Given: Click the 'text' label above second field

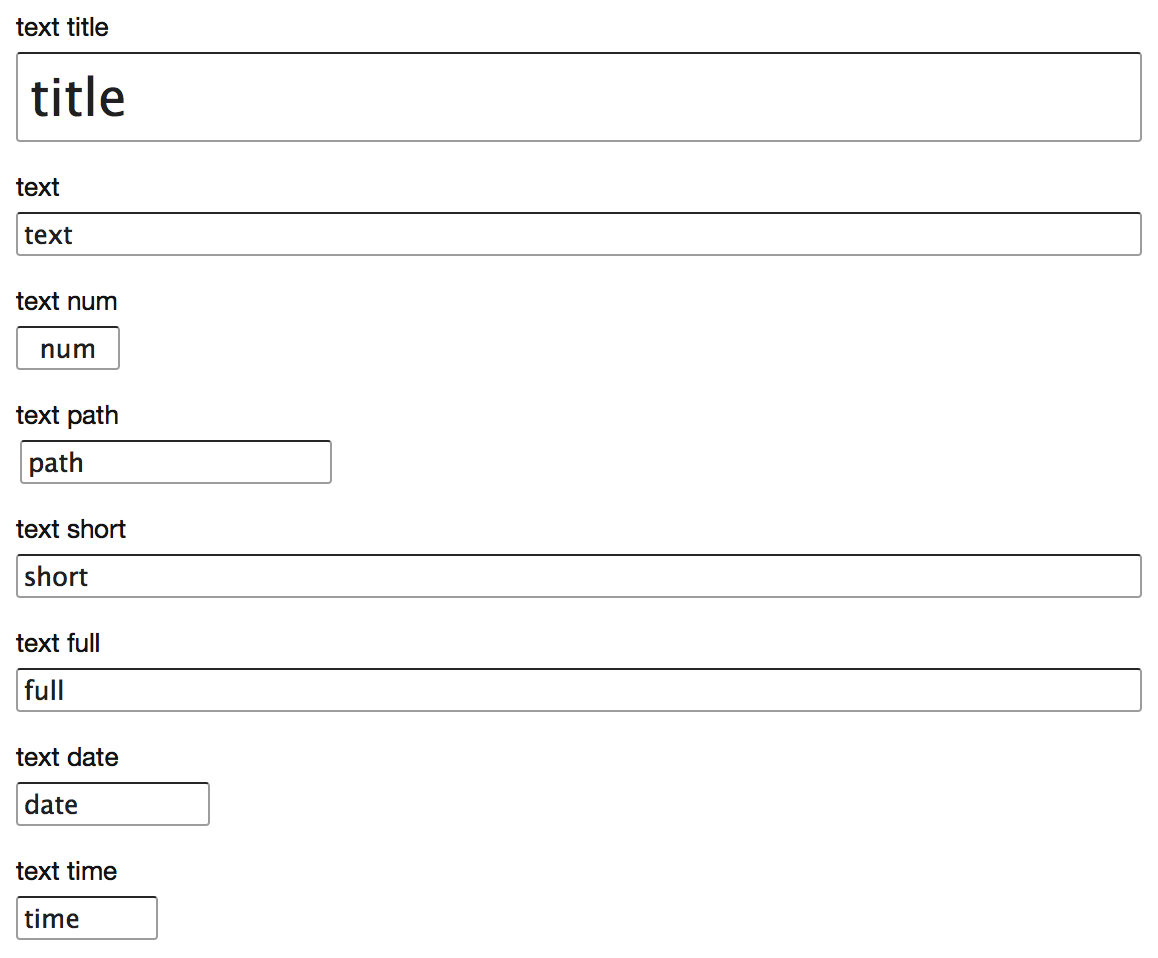Looking at the screenshot, I should (38, 187).
